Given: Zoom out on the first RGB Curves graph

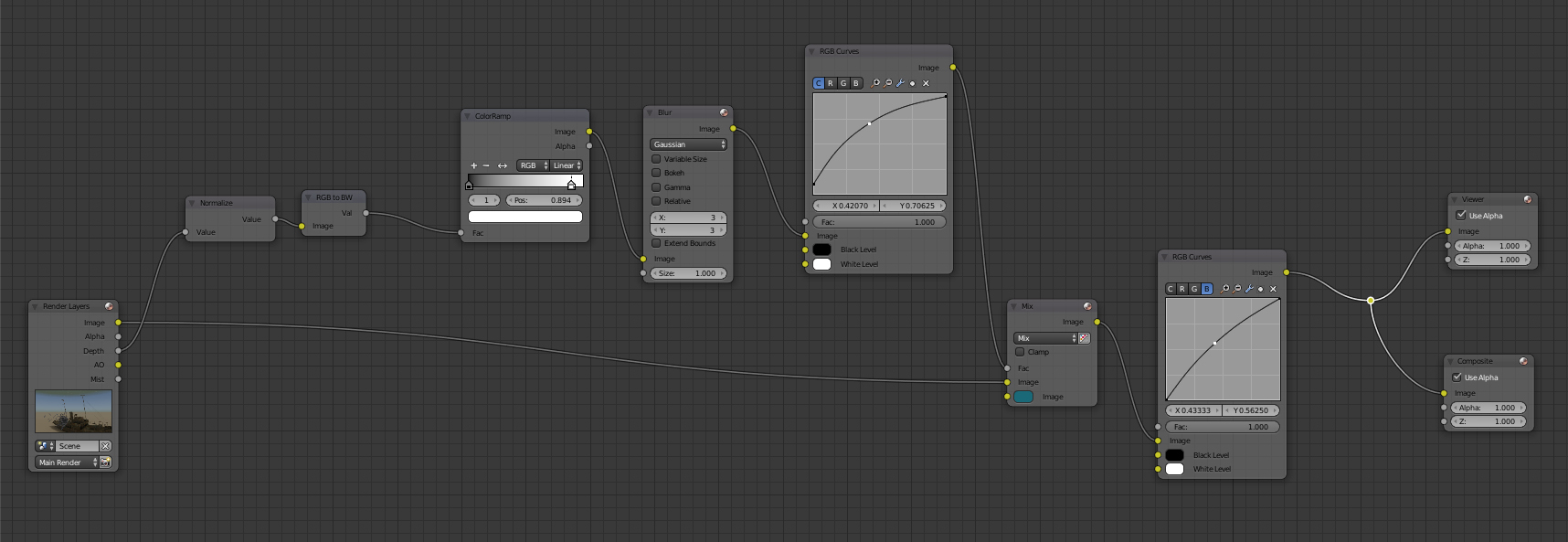Looking at the screenshot, I should tap(887, 83).
